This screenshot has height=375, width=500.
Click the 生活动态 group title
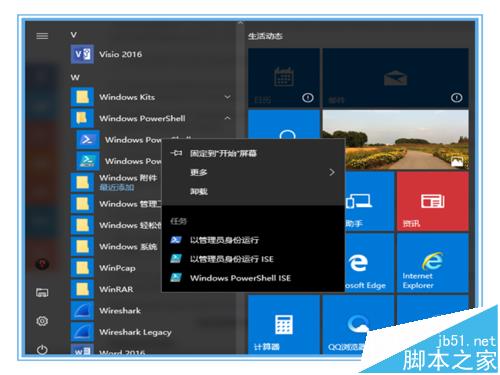265,36
